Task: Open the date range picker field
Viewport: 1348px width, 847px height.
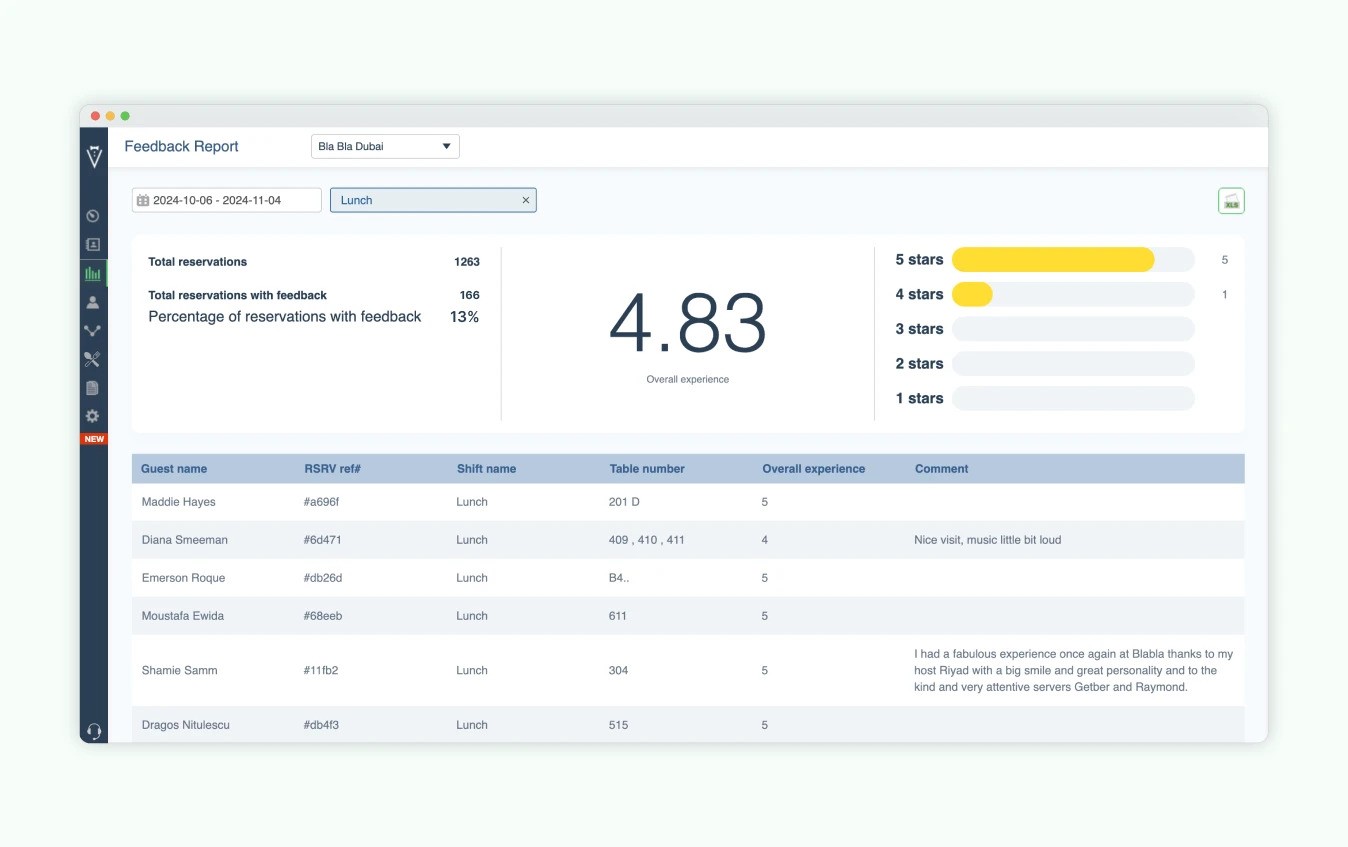Action: [226, 200]
